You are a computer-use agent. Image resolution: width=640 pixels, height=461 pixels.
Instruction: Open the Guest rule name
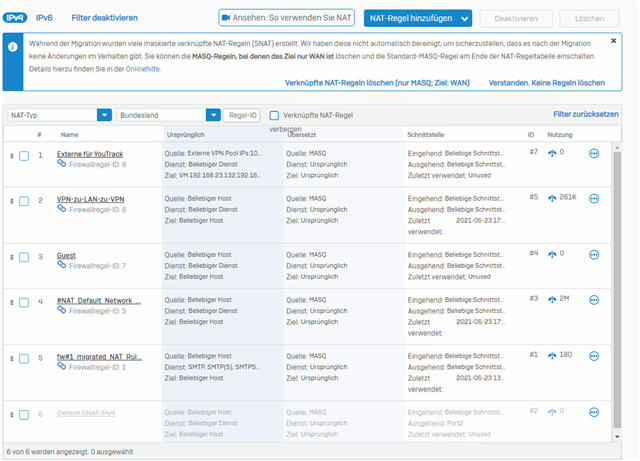pyautogui.click(x=66, y=256)
